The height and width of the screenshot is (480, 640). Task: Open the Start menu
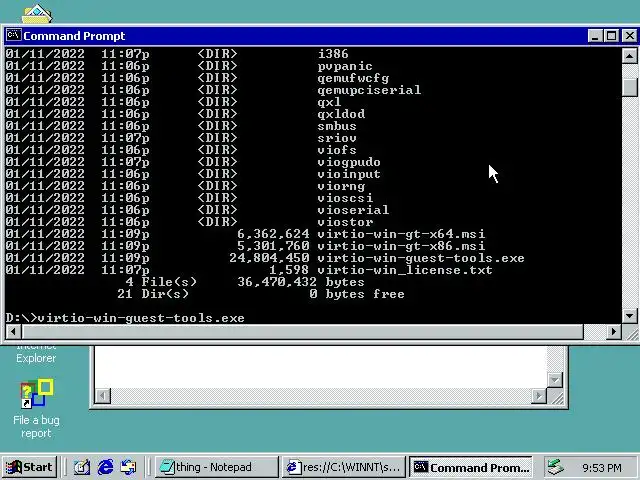(x=29, y=467)
